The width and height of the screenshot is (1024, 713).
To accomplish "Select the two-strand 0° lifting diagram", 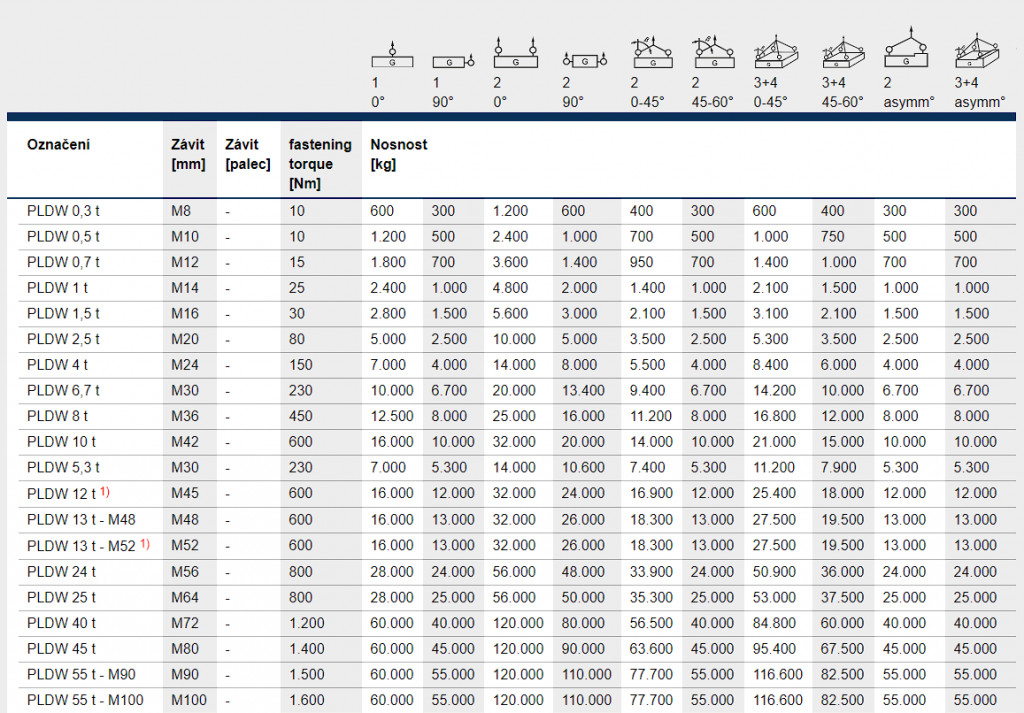I will click(515, 54).
